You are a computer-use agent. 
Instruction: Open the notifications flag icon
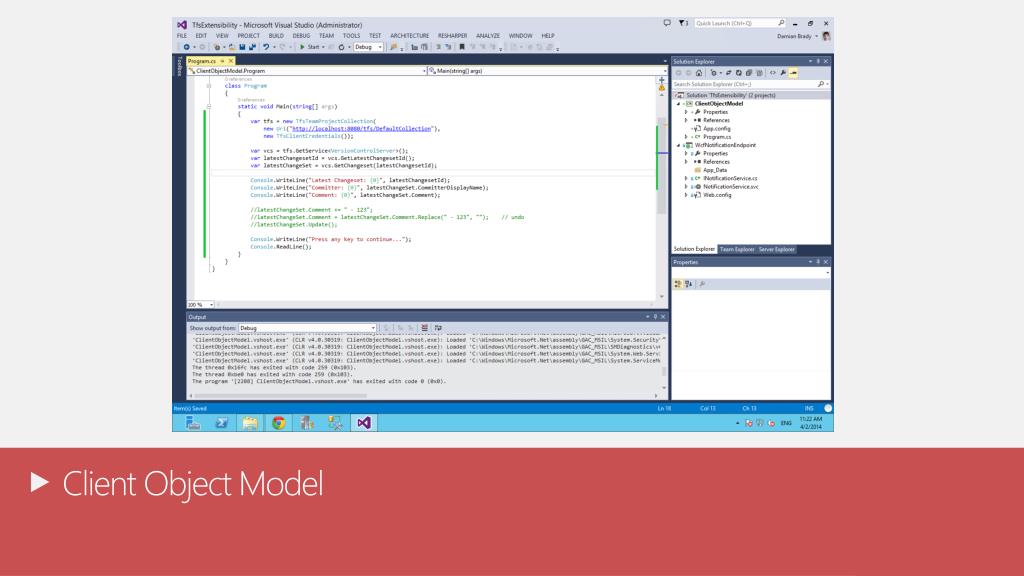coord(683,24)
